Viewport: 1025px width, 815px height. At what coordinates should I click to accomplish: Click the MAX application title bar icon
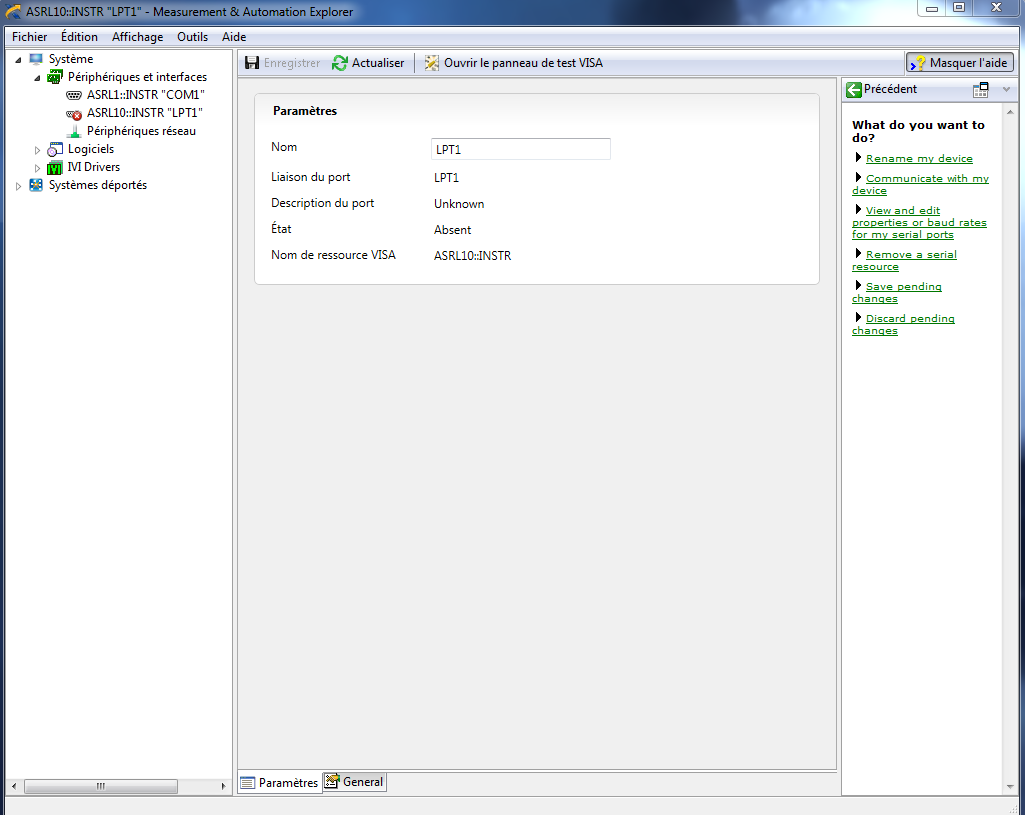13,12
